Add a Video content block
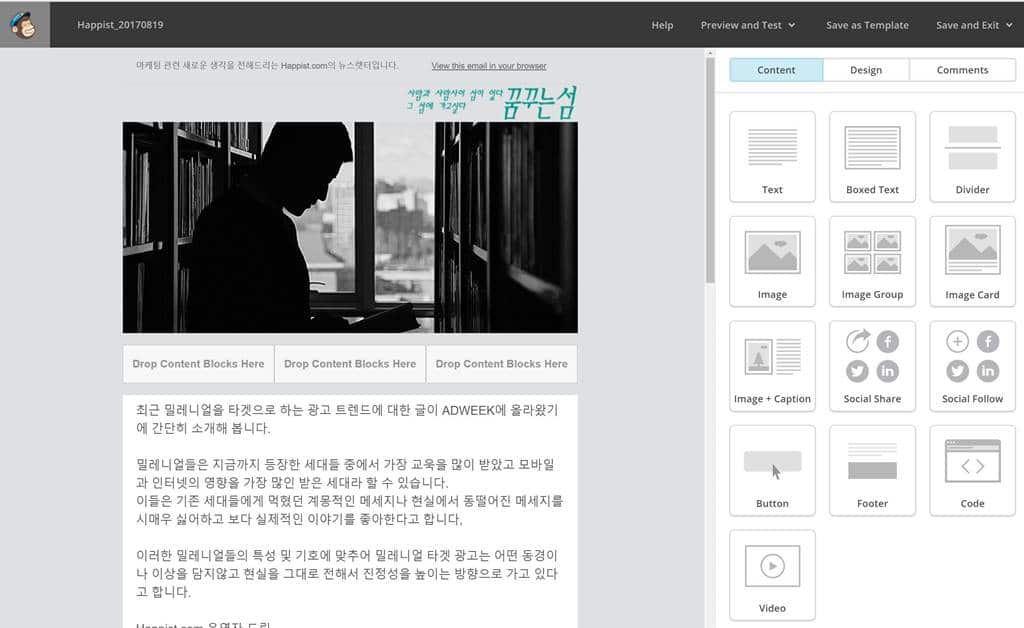 (x=772, y=574)
